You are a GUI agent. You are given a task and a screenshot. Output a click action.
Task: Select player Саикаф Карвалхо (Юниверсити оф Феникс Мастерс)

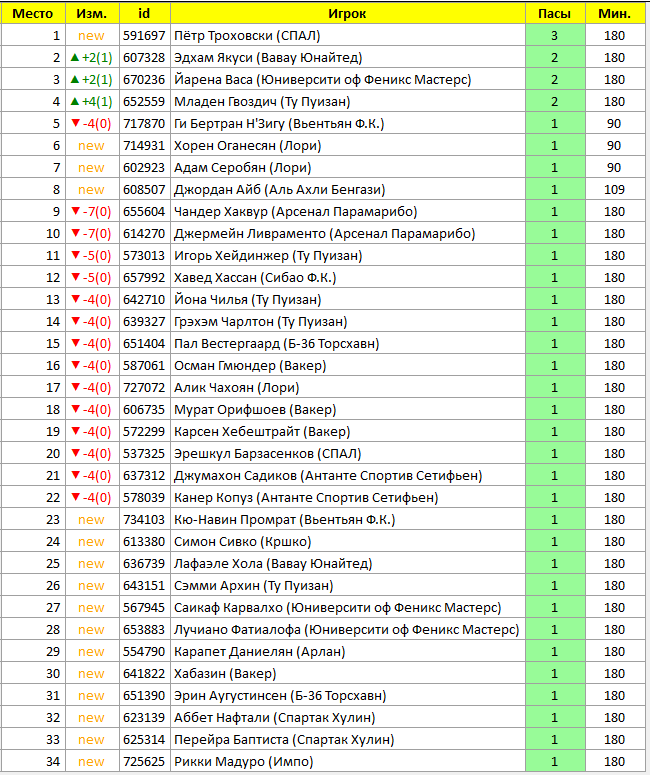pyautogui.click(x=338, y=607)
